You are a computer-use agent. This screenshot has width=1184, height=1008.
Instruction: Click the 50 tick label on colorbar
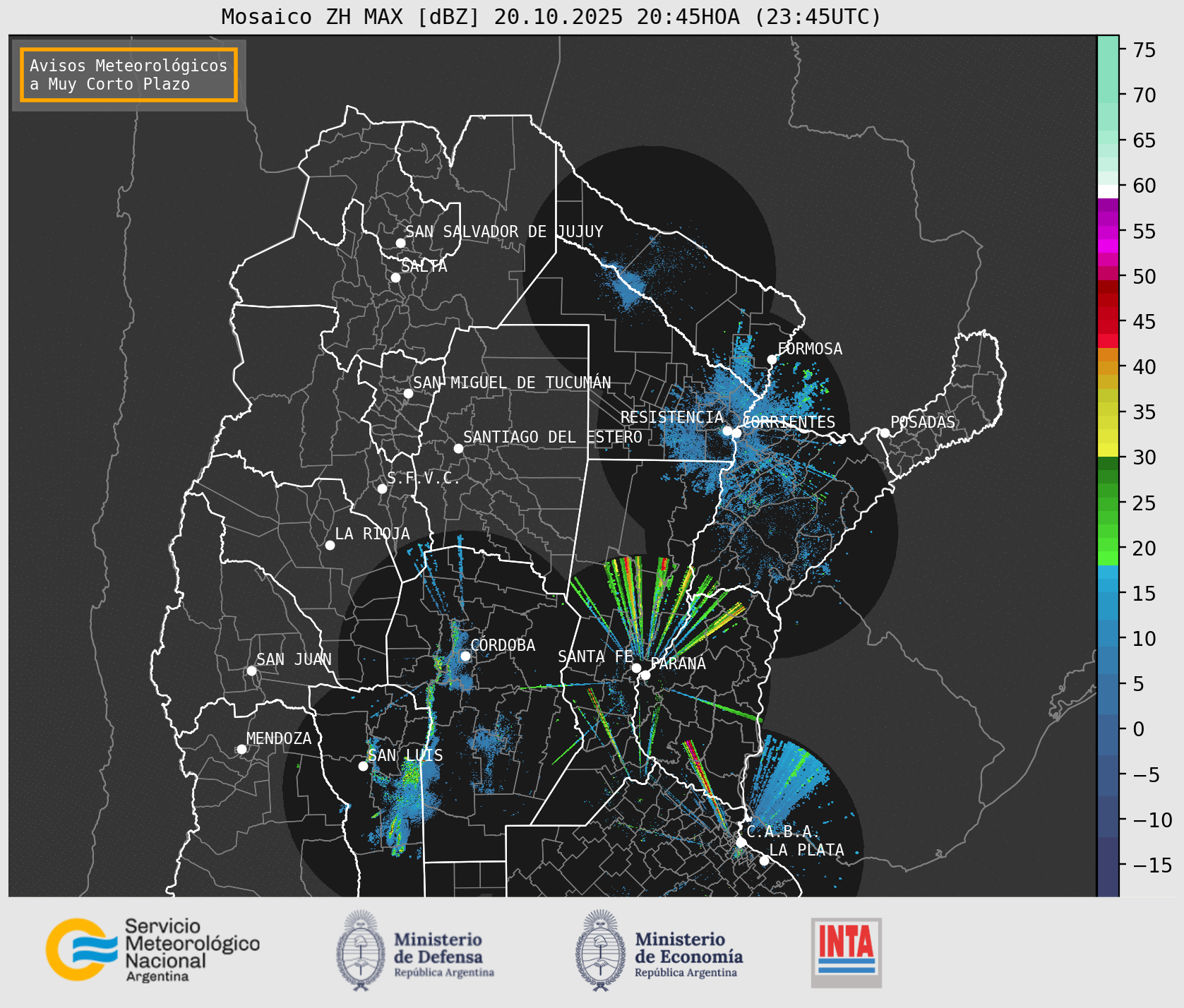point(1144,276)
